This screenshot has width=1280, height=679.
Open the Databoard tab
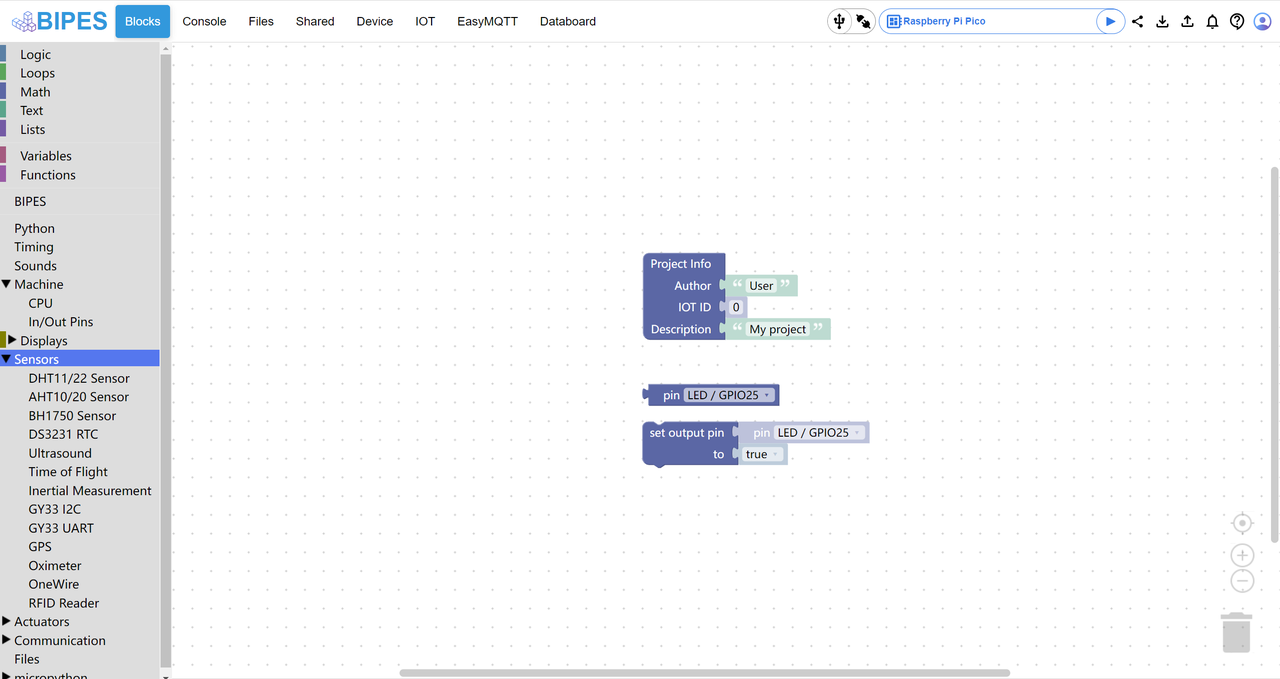[568, 21]
